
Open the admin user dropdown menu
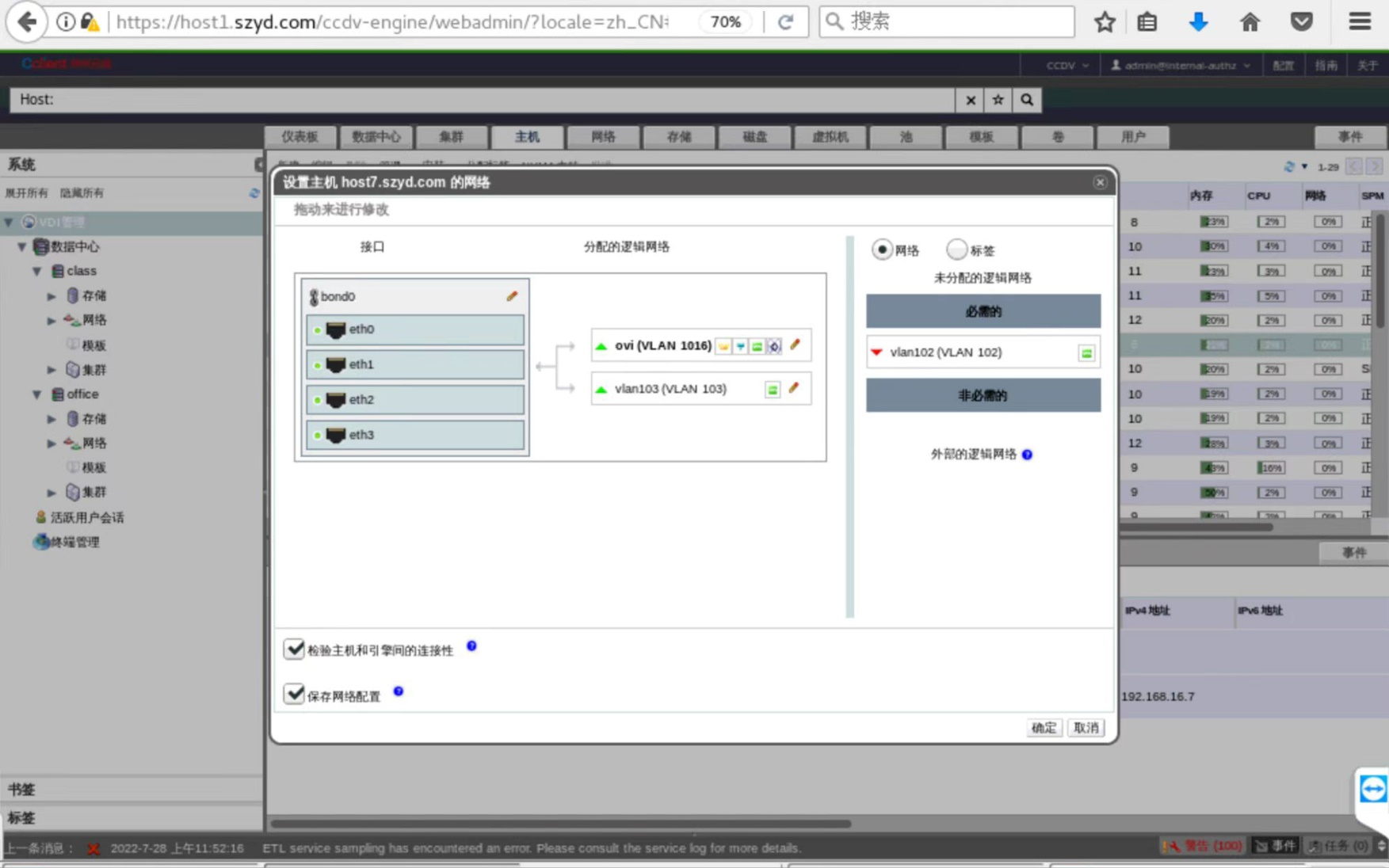pos(1180,65)
